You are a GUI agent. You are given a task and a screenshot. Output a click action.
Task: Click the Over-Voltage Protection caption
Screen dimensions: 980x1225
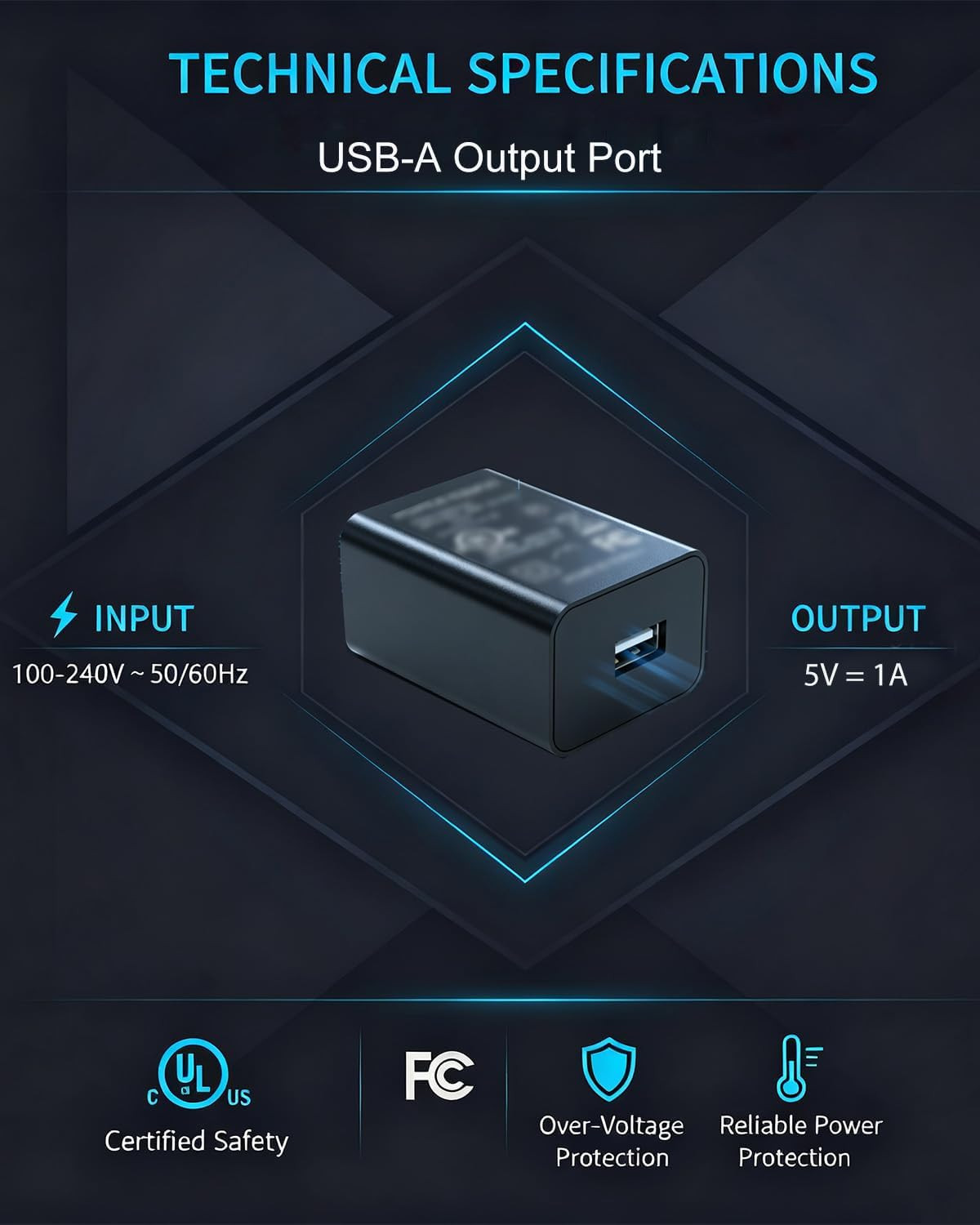612,1141
